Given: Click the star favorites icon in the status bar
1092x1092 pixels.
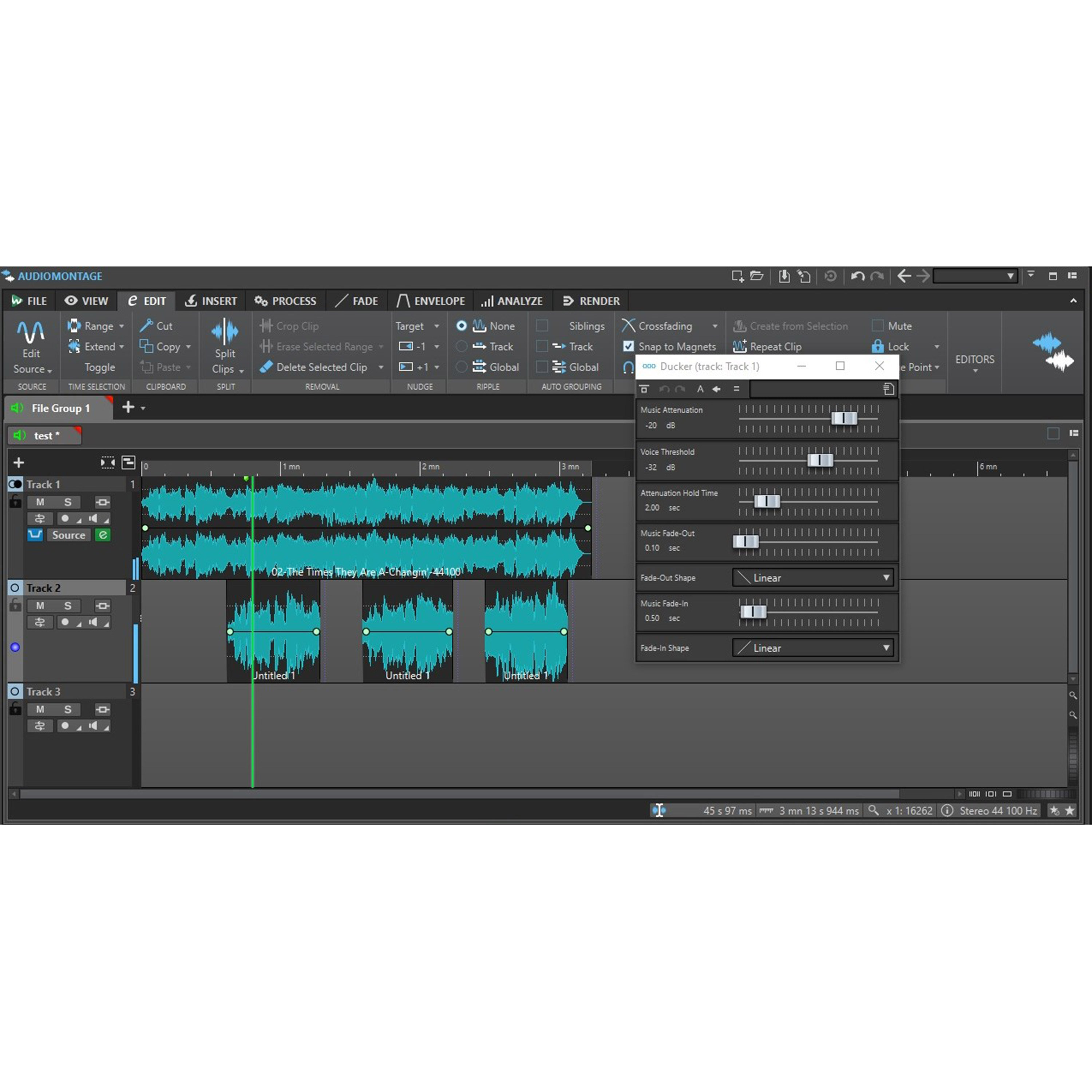Looking at the screenshot, I should coord(1070,811).
